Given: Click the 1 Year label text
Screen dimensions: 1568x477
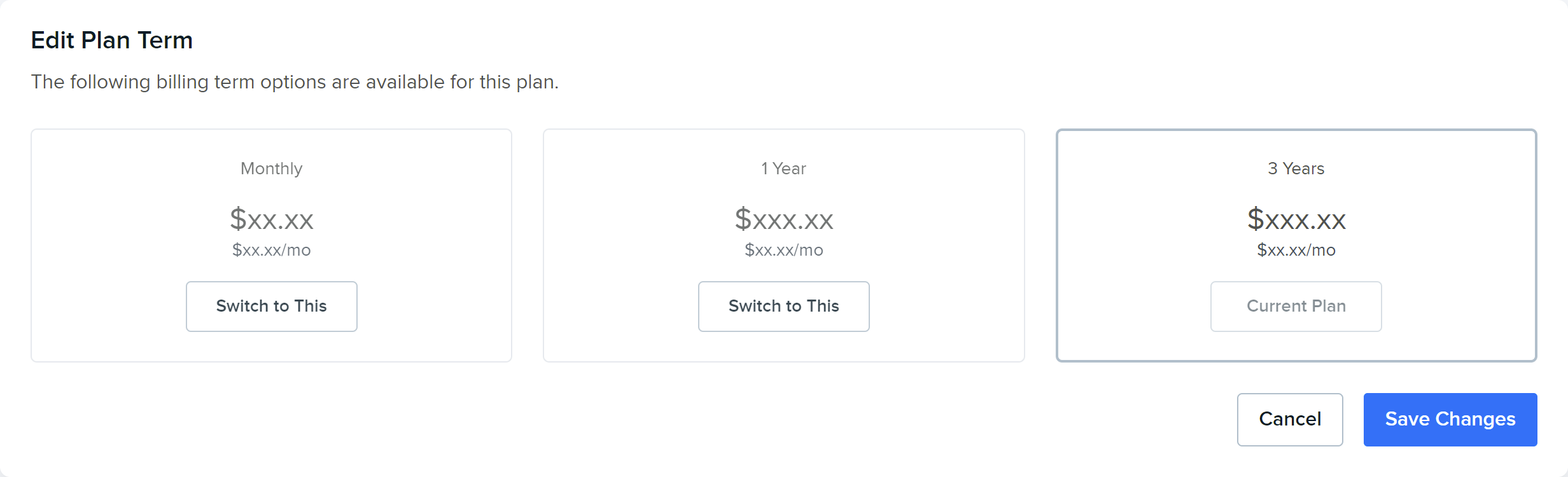Looking at the screenshot, I should [784, 169].
